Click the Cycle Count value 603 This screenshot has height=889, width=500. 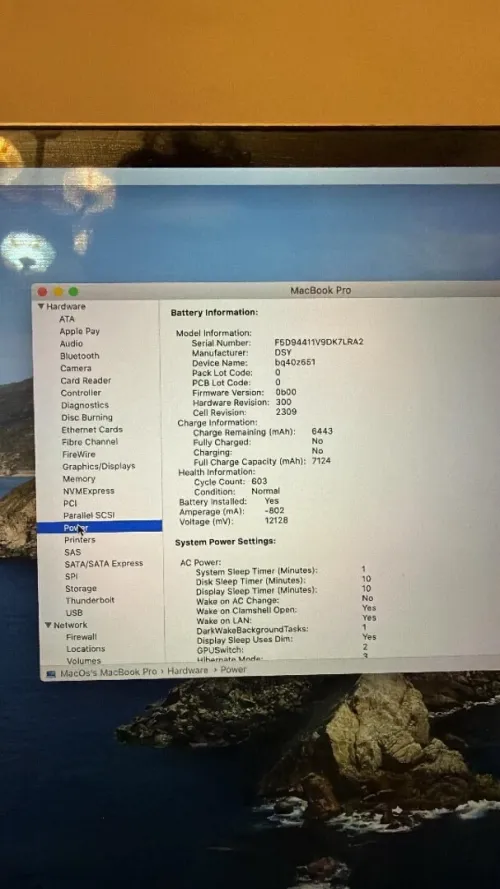(x=260, y=481)
